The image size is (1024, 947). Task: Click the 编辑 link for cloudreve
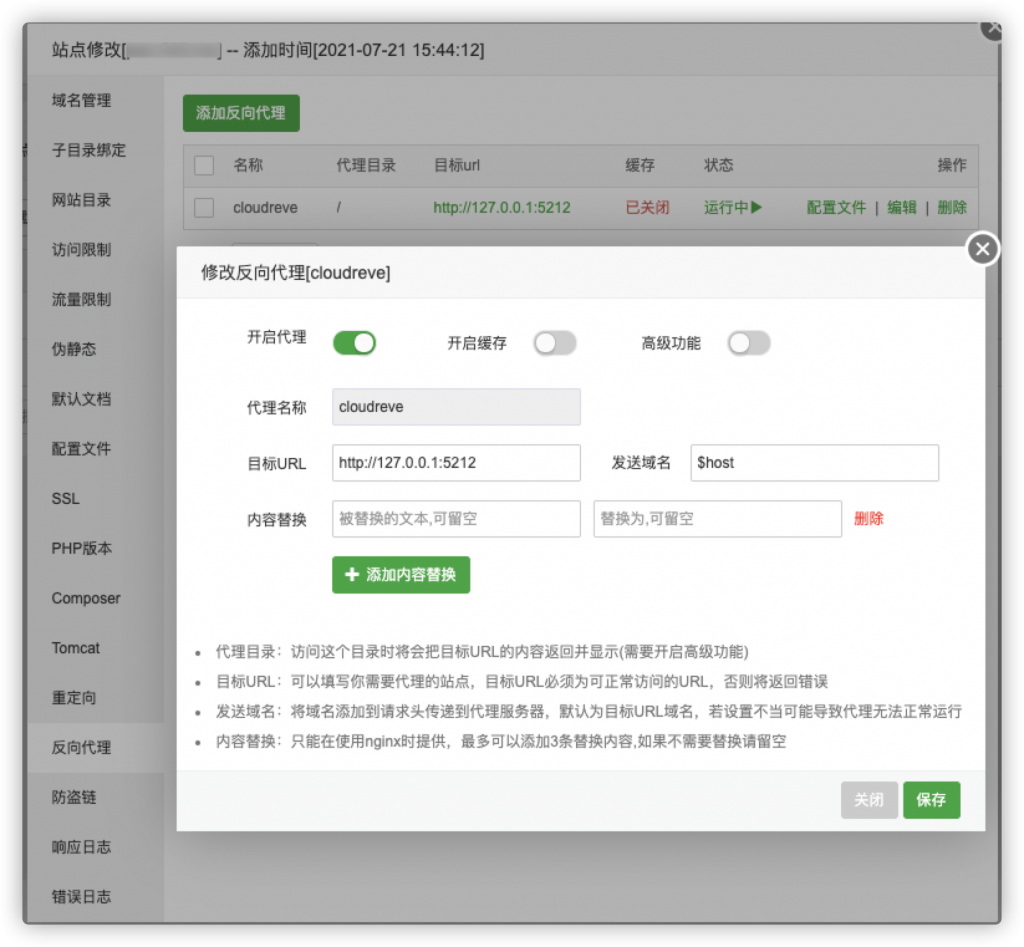[x=901, y=208]
